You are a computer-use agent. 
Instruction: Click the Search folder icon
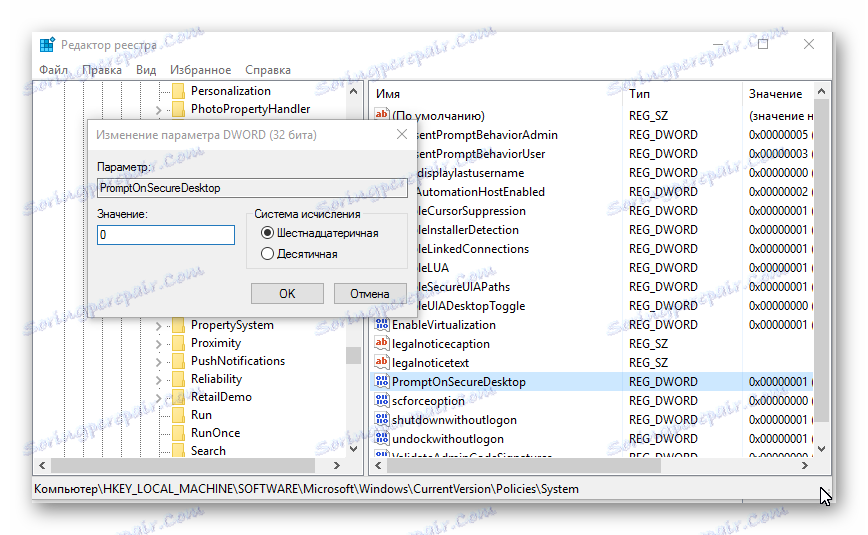[178, 451]
